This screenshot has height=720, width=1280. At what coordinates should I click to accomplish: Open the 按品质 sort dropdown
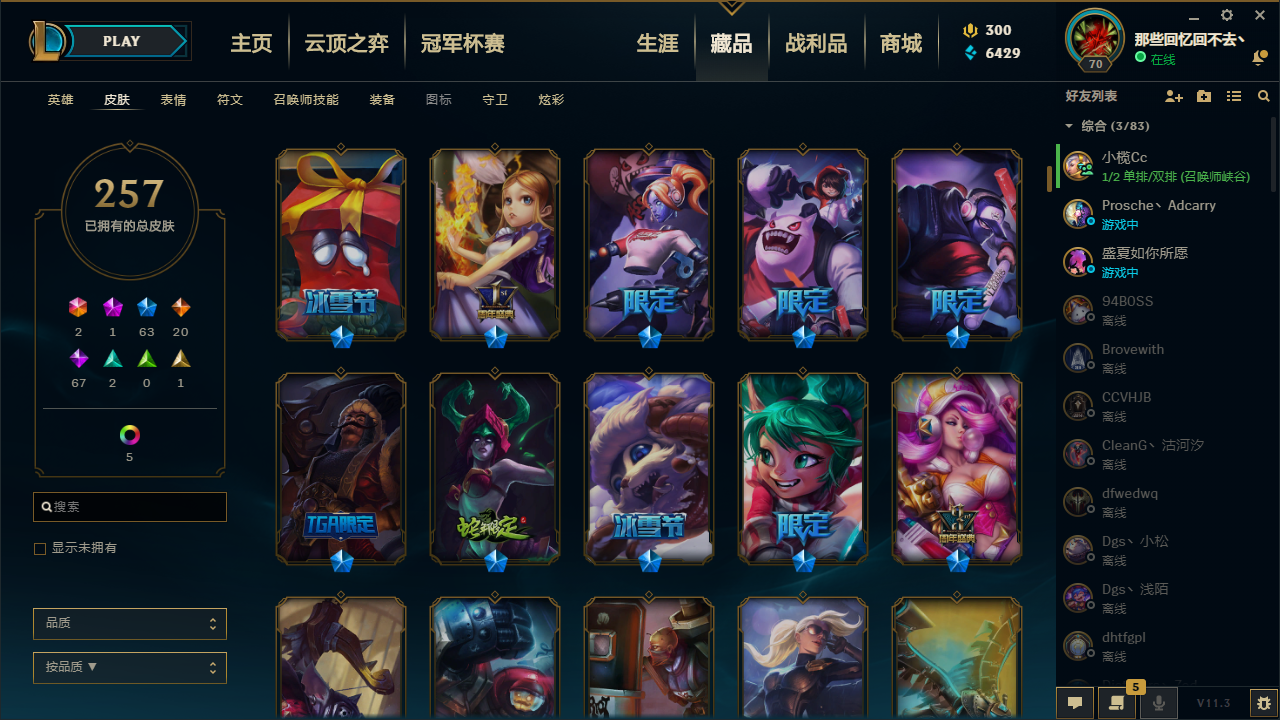click(x=130, y=667)
